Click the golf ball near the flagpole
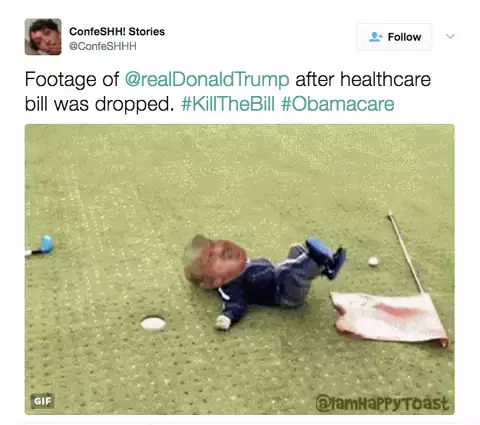This screenshot has height=425, width=480. [373, 261]
